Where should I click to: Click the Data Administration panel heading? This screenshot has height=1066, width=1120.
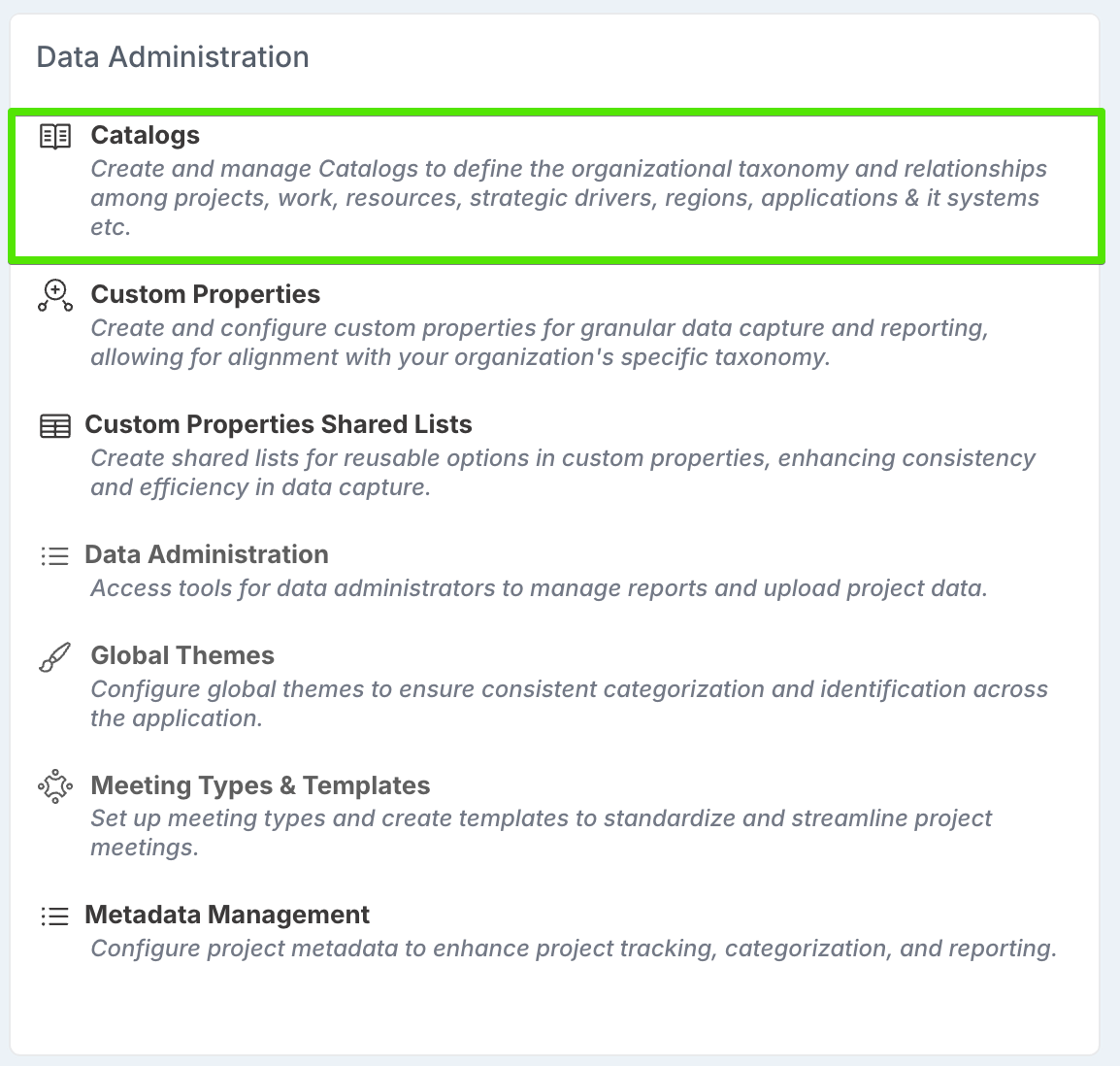pos(173,57)
